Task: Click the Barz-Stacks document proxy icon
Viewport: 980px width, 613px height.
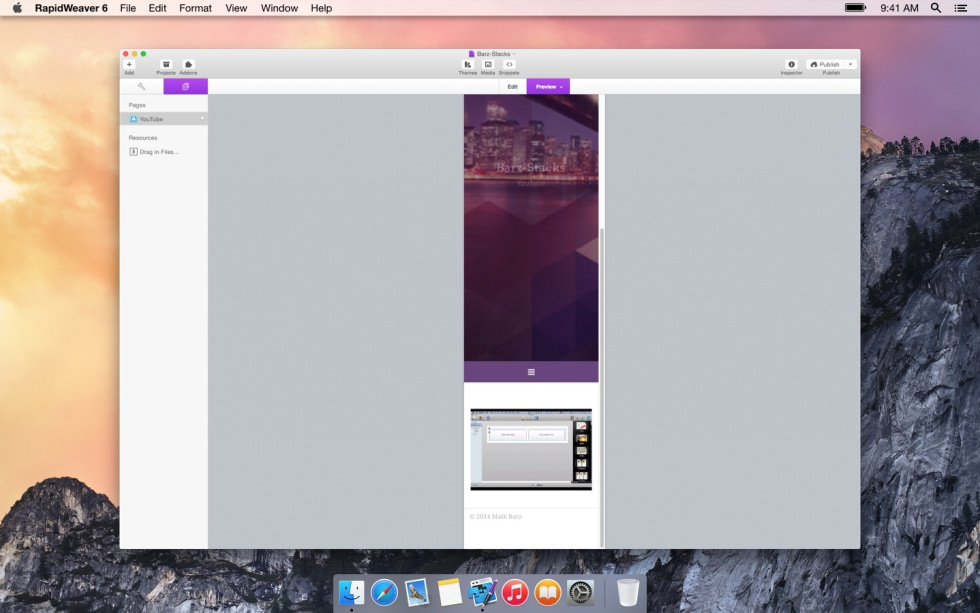Action: pyautogui.click(x=472, y=54)
